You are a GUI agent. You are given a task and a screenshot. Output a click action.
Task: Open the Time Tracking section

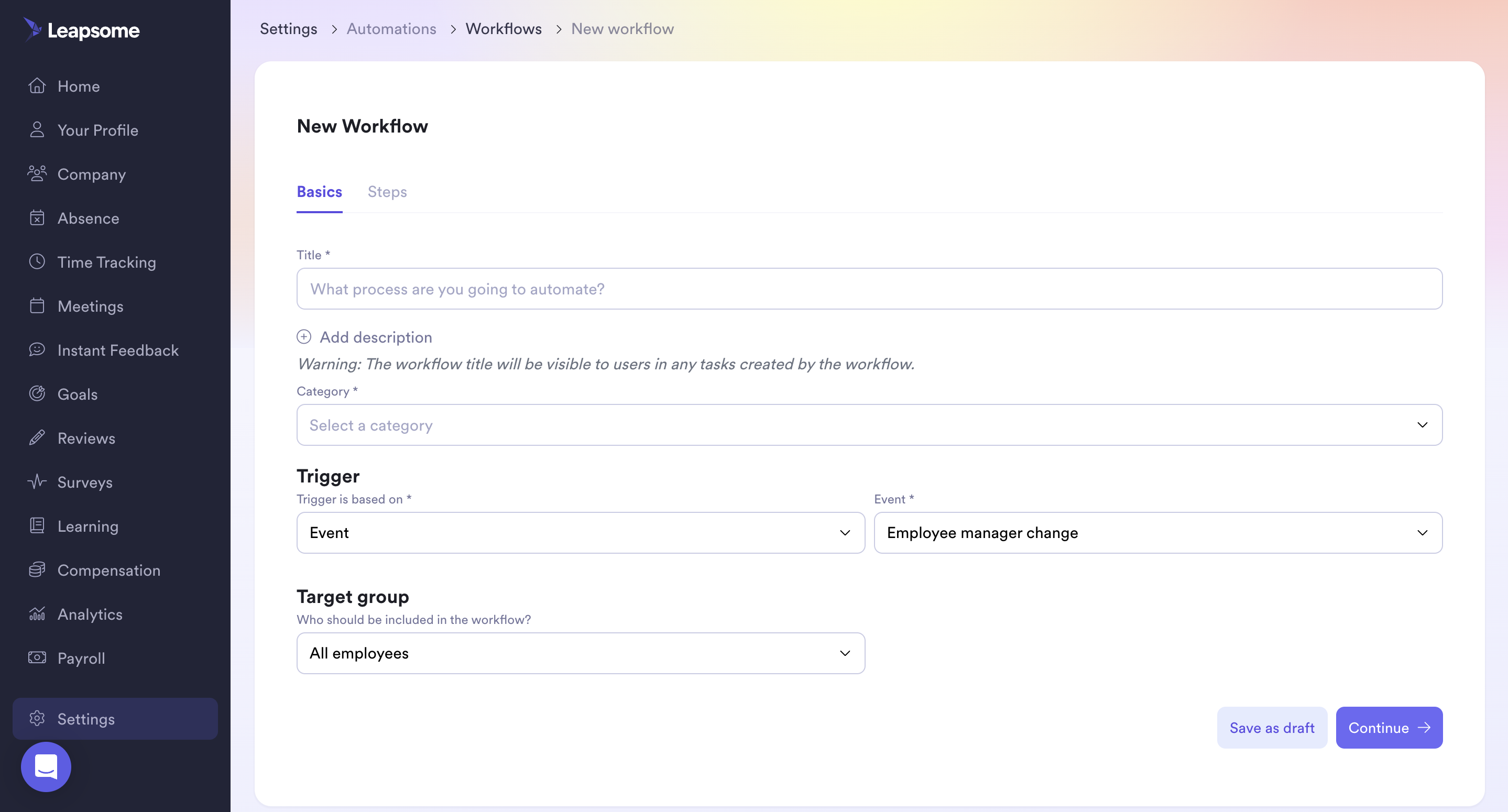tap(115, 262)
